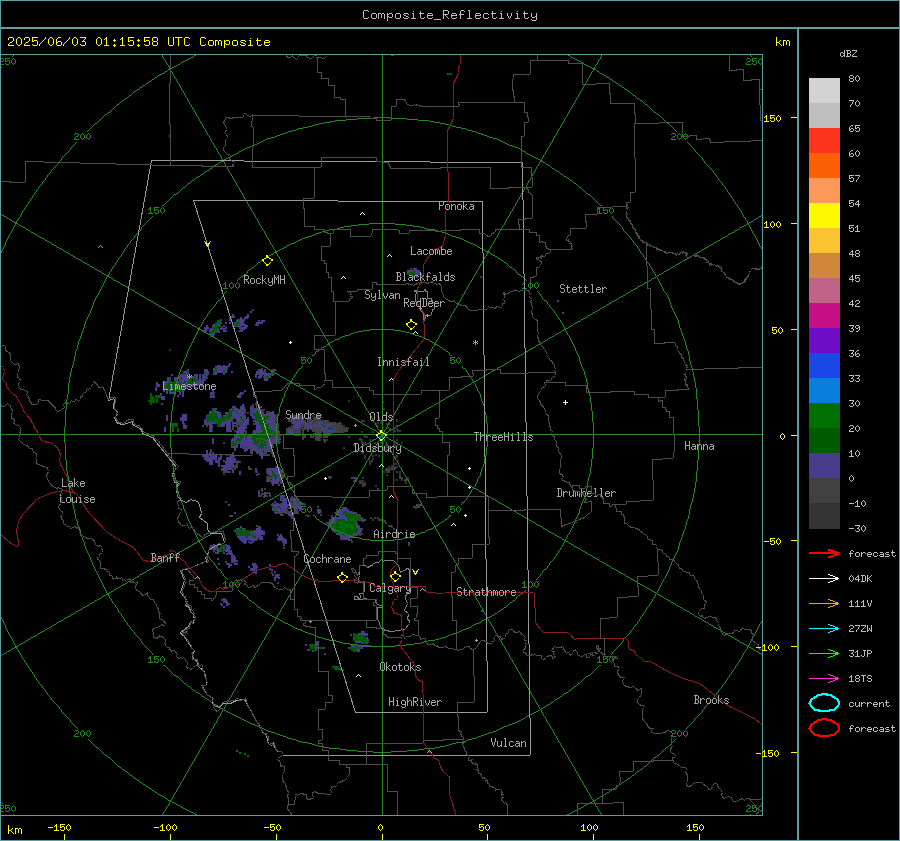Click the Ponoka label

(x=456, y=206)
